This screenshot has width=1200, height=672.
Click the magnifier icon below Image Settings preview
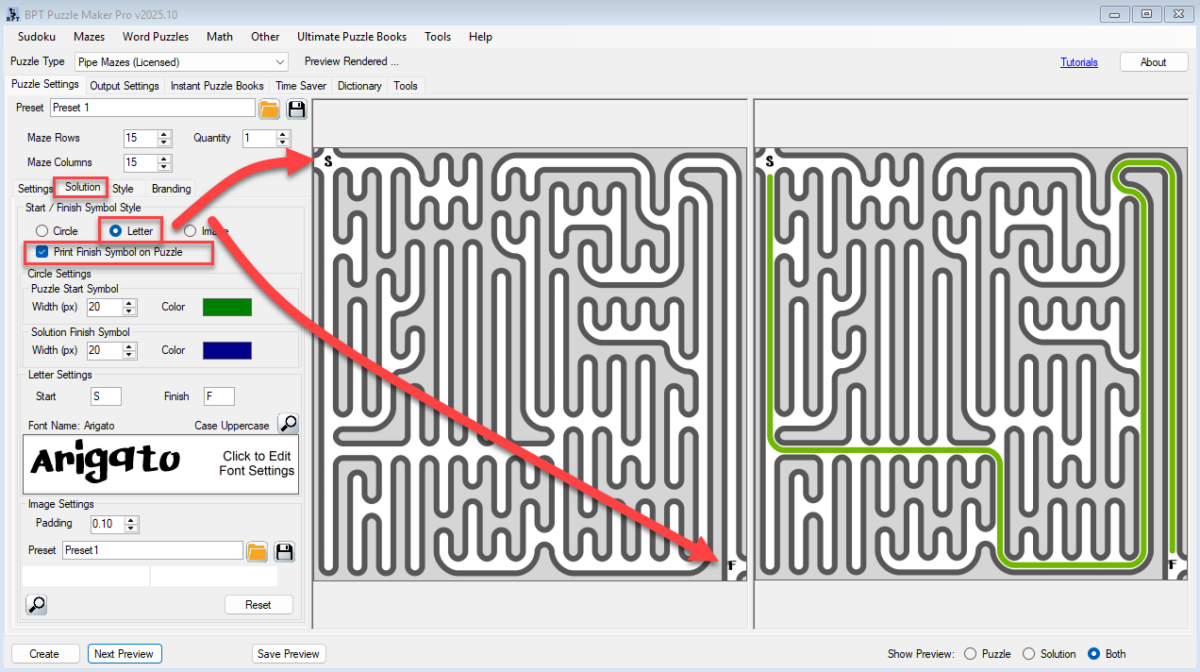36,604
